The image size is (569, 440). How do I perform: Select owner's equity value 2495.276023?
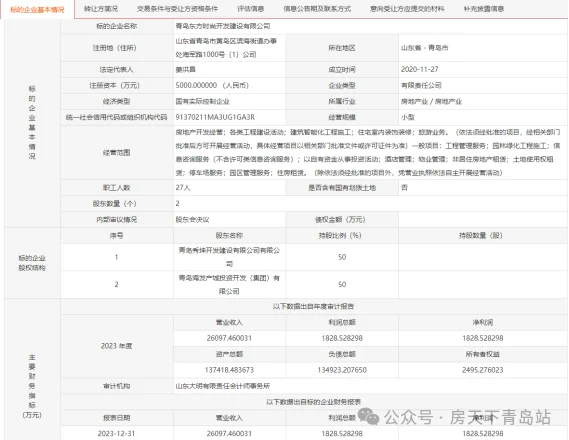[483, 370]
